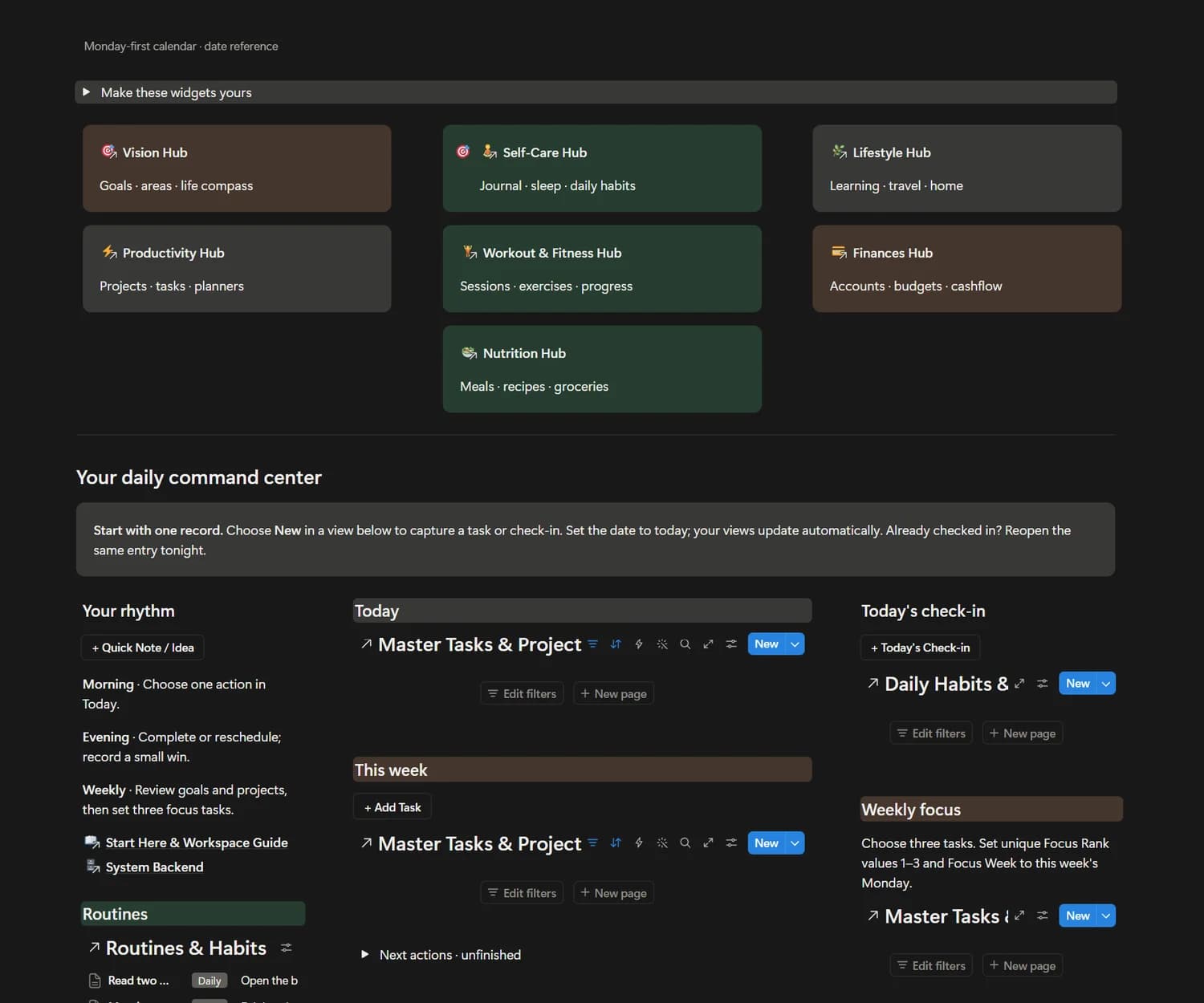Screen dimensions: 1204x1003
Task: Click New button for Daily Habits
Action: [1078, 684]
